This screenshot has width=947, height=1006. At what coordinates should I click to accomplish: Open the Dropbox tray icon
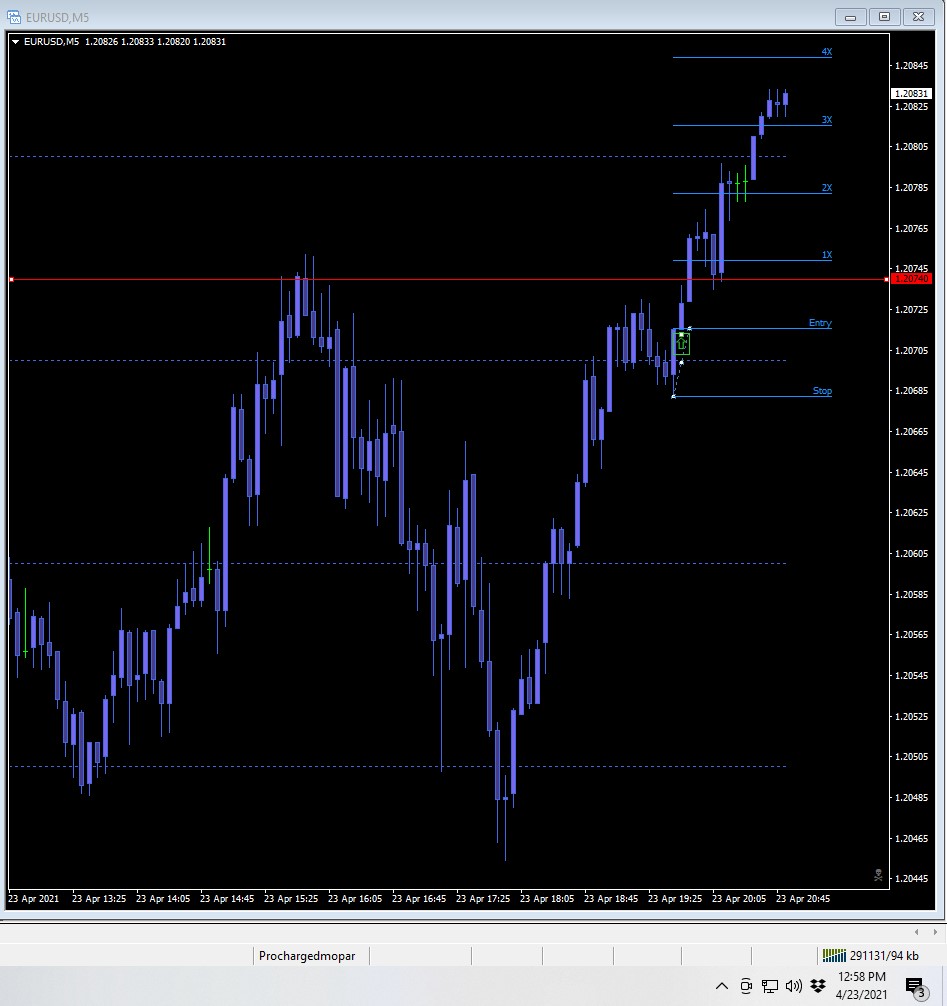click(x=818, y=985)
